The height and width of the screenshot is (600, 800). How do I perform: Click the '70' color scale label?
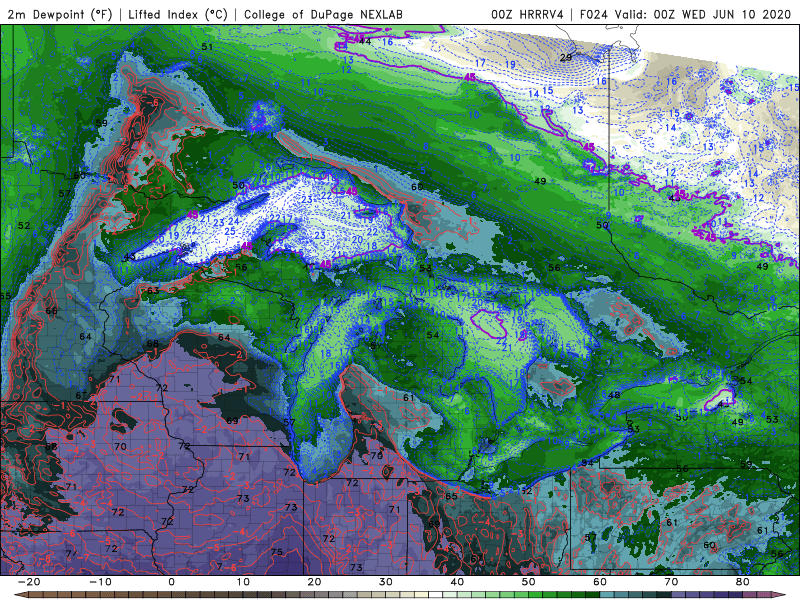[671, 582]
